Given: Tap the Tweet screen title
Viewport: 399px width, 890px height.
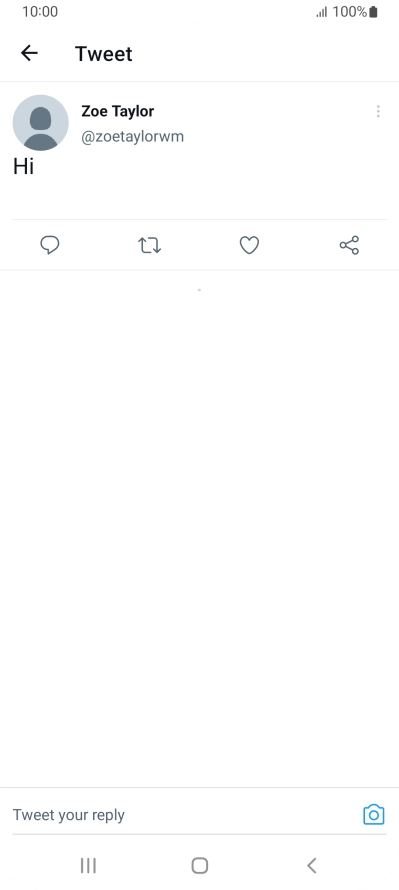Looking at the screenshot, I should tap(104, 54).
